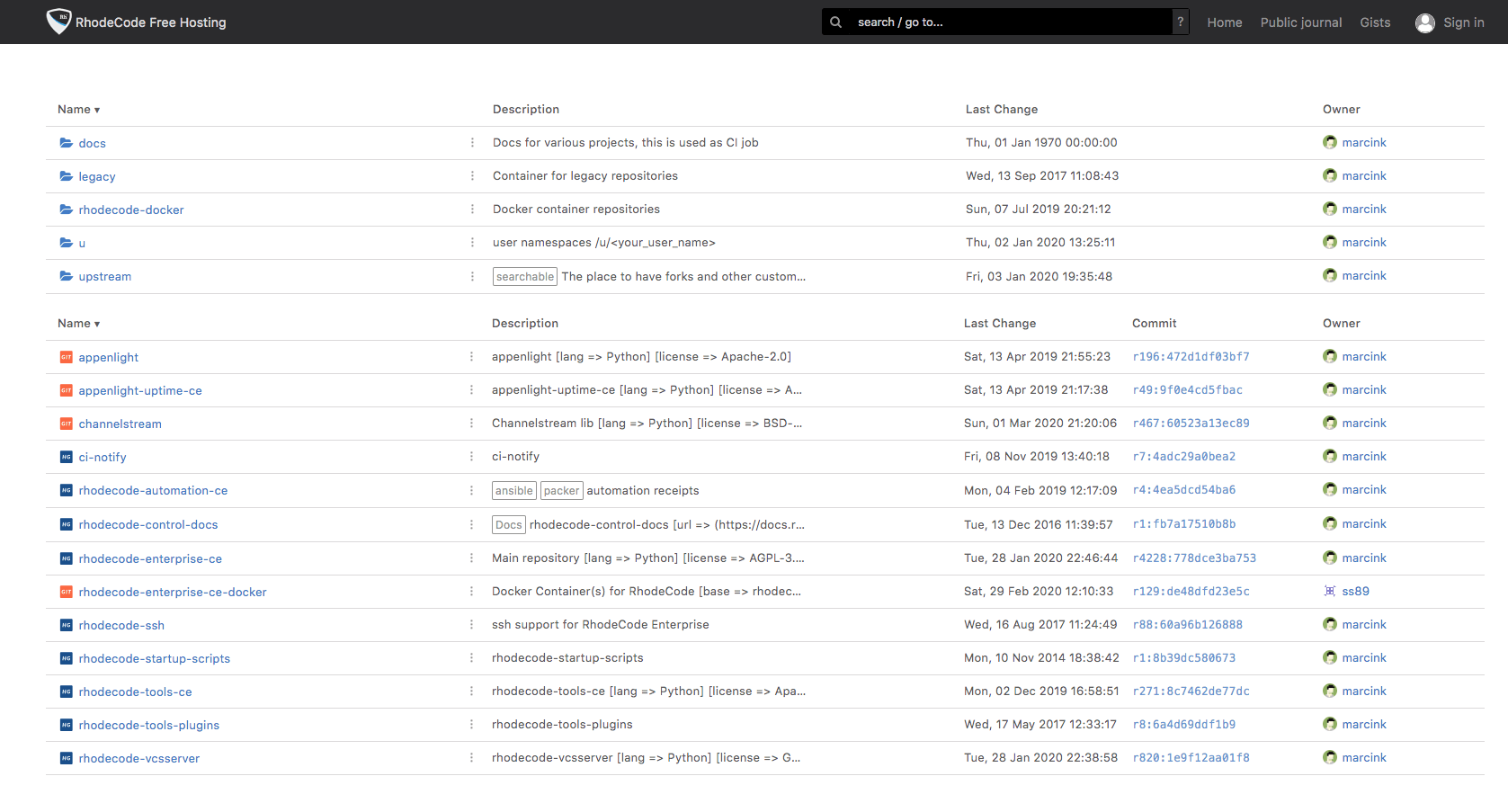Go to Gists in top navigation

[1374, 22]
